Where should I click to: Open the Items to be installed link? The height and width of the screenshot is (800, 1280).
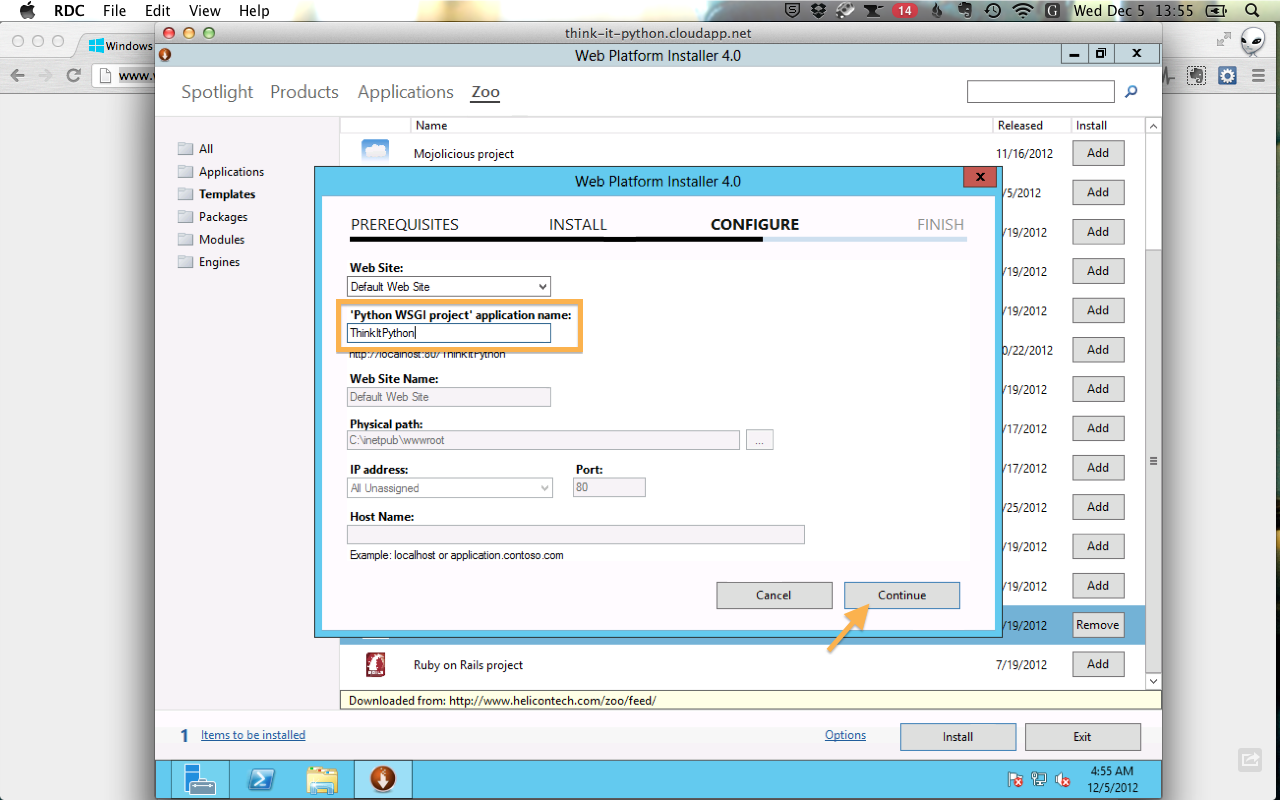pos(253,735)
